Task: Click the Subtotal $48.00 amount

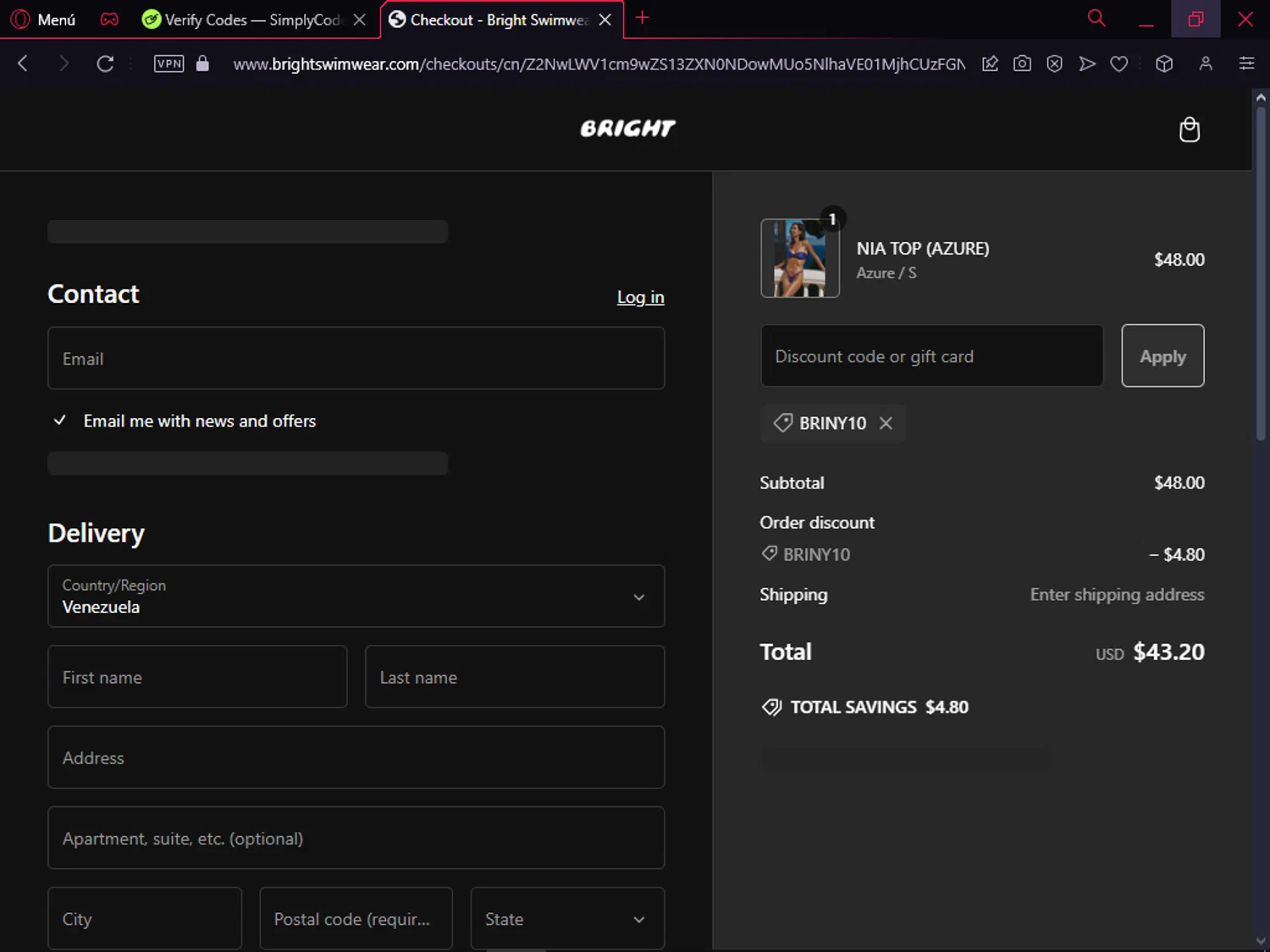Action: point(1179,482)
